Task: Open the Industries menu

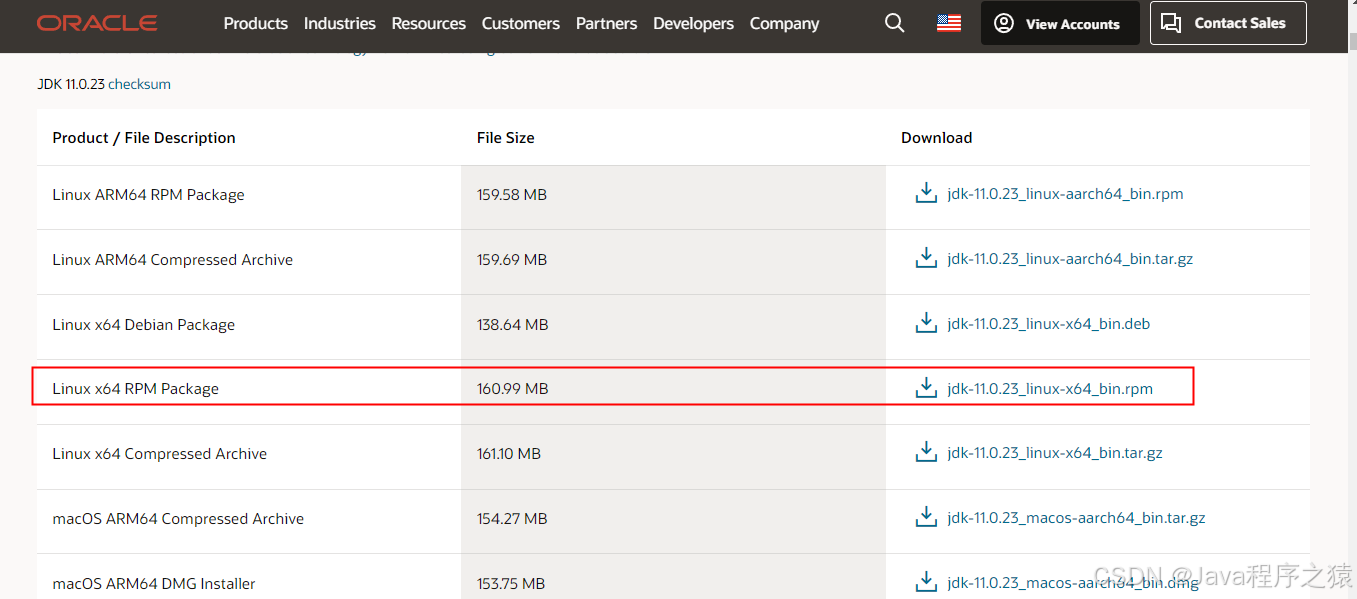Action: [340, 23]
